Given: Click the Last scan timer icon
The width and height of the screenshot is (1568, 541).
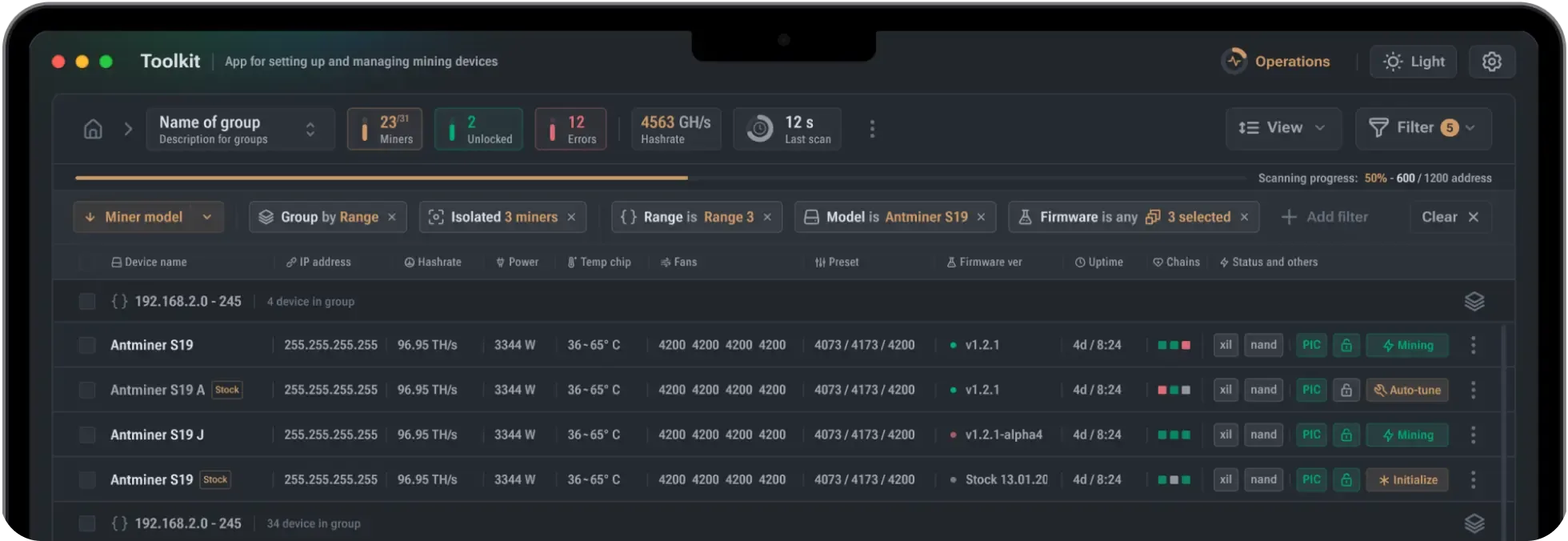Looking at the screenshot, I should click(760, 129).
